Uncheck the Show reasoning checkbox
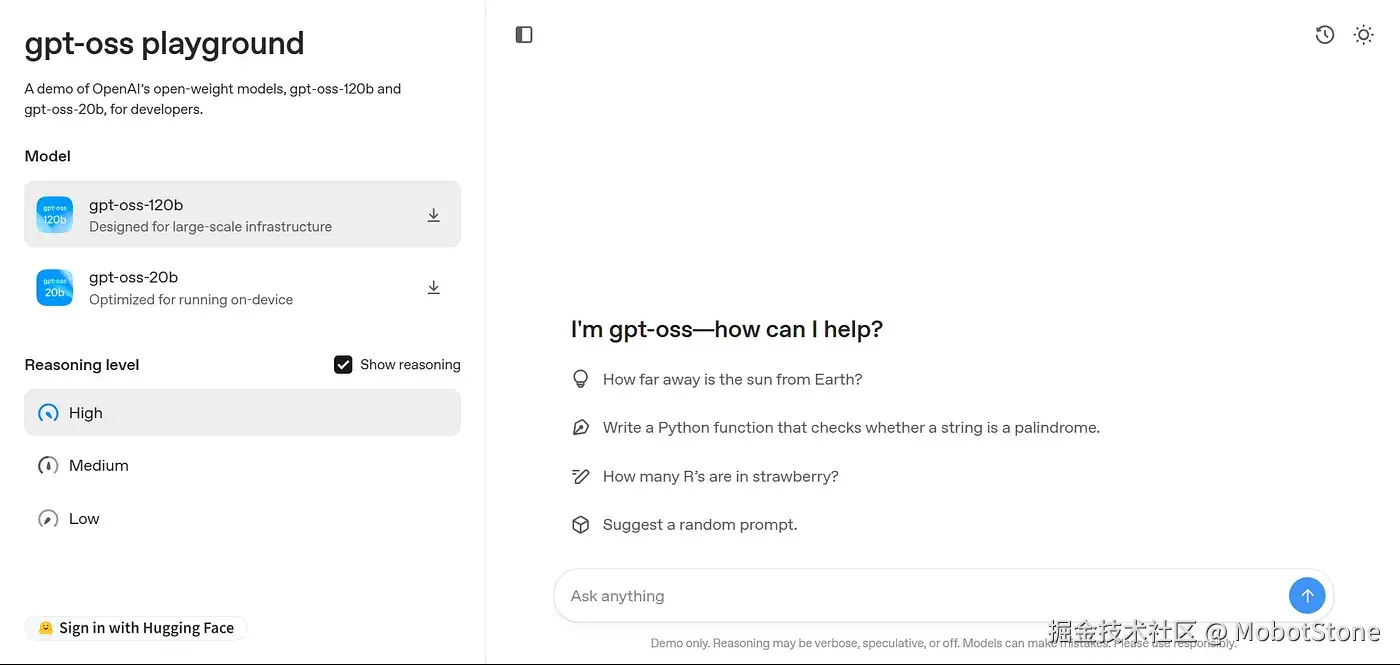This screenshot has width=1400, height=665. point(343,365)
